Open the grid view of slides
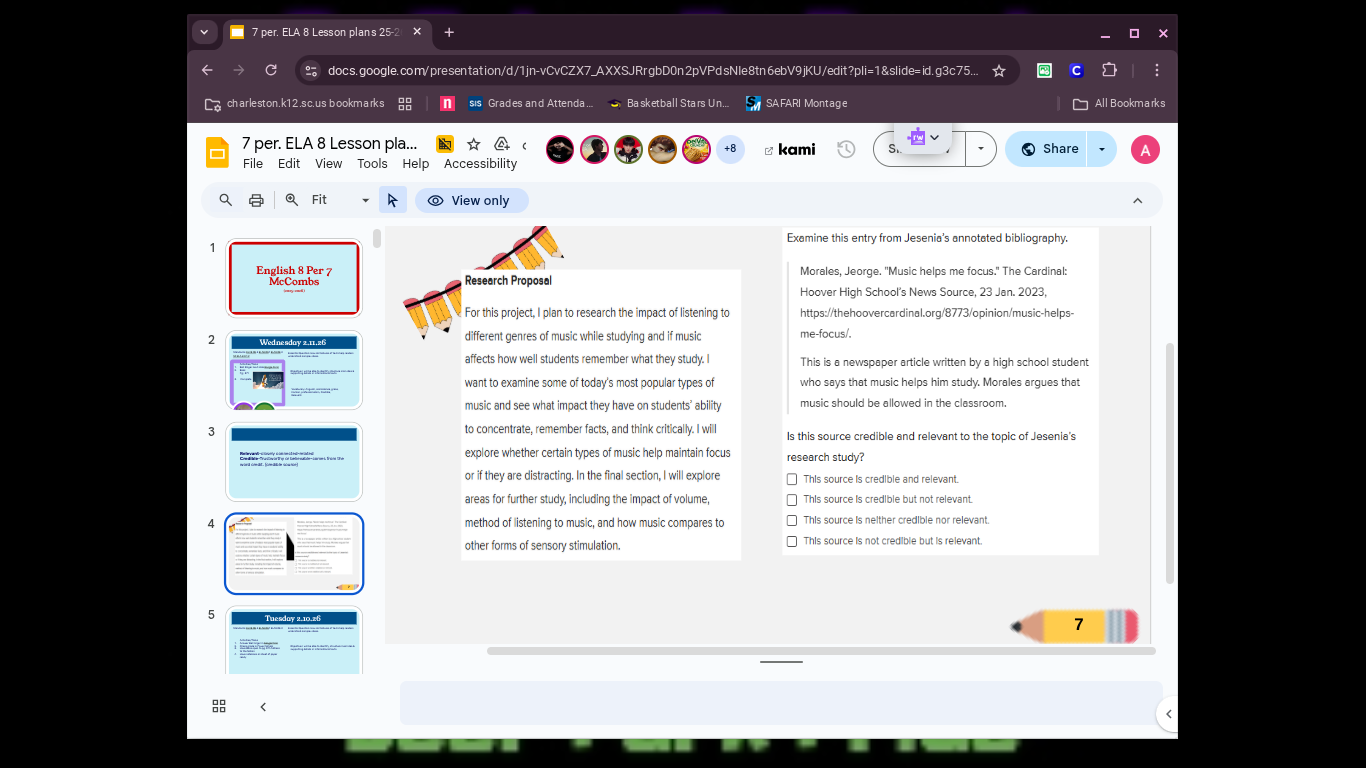The width and height of the screenshot is (1366, 768). (218, 706)
